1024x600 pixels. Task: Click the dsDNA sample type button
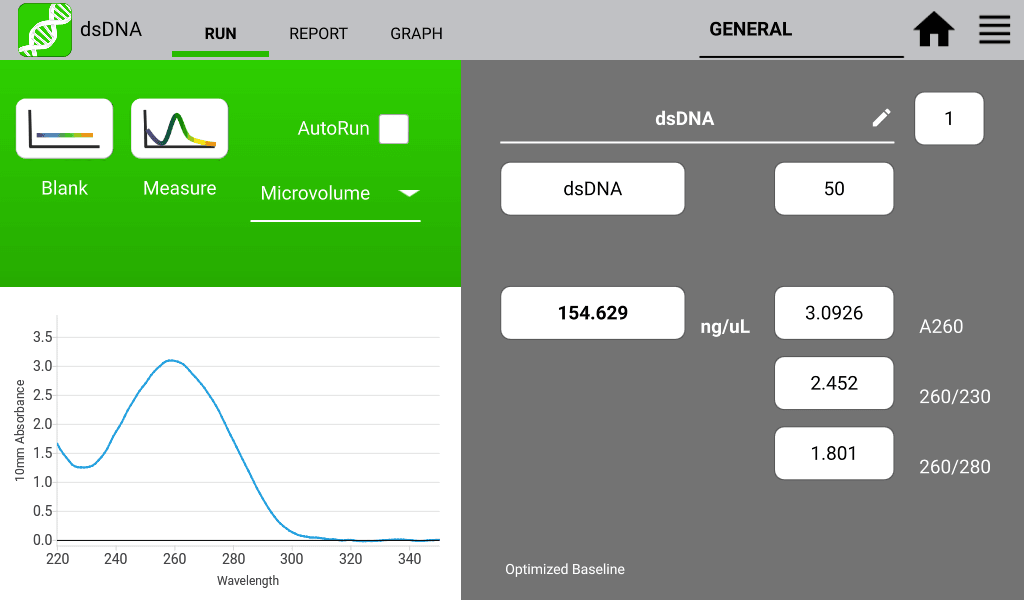point(592,189)
